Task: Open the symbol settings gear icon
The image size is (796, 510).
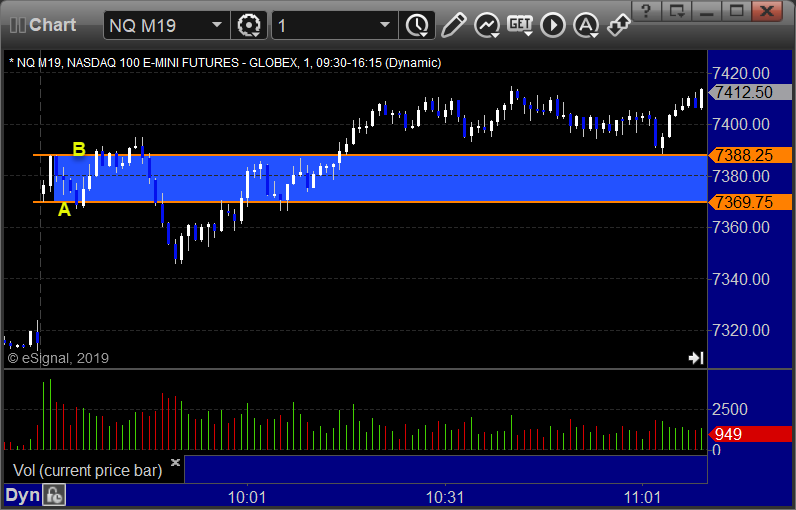Action: [249, 25]
